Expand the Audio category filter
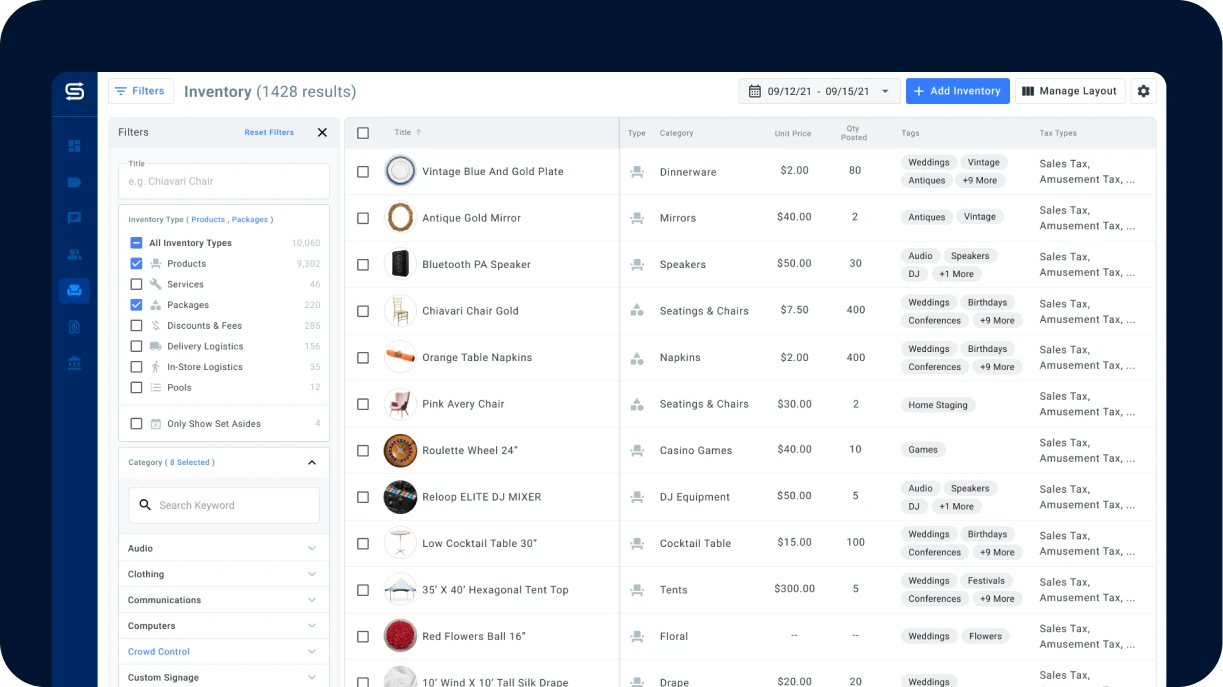Screen dimensions: 1223x687 tap(311, 548)
